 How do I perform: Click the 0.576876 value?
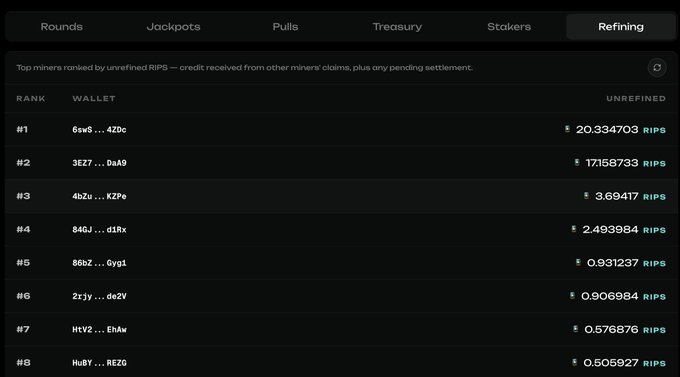pos(611,329)
